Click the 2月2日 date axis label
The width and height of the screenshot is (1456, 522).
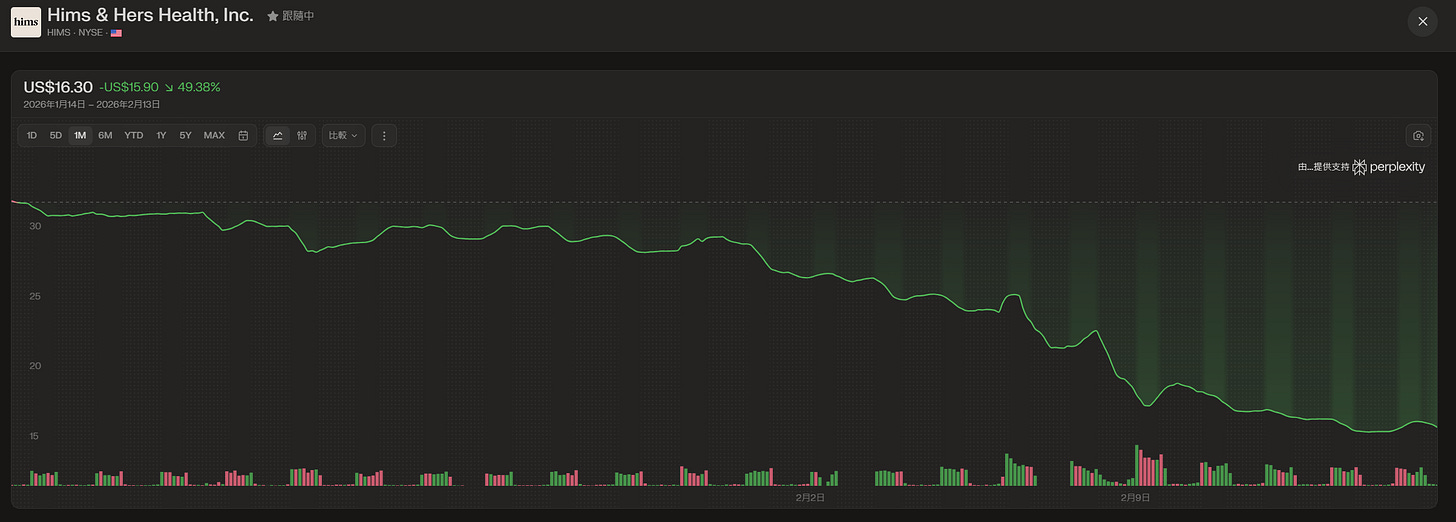pos(810,497)
